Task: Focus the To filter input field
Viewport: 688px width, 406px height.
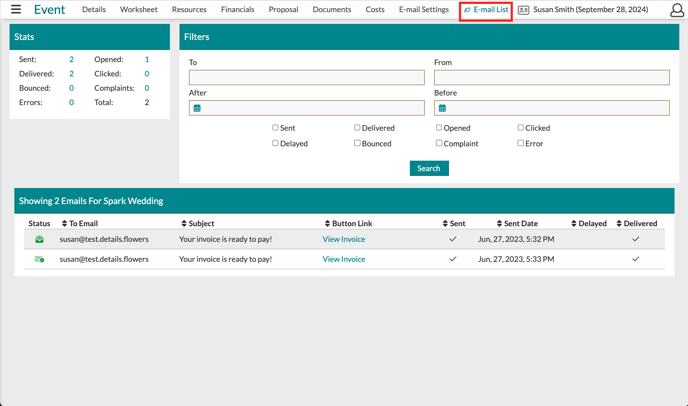Action: [307, 78]
